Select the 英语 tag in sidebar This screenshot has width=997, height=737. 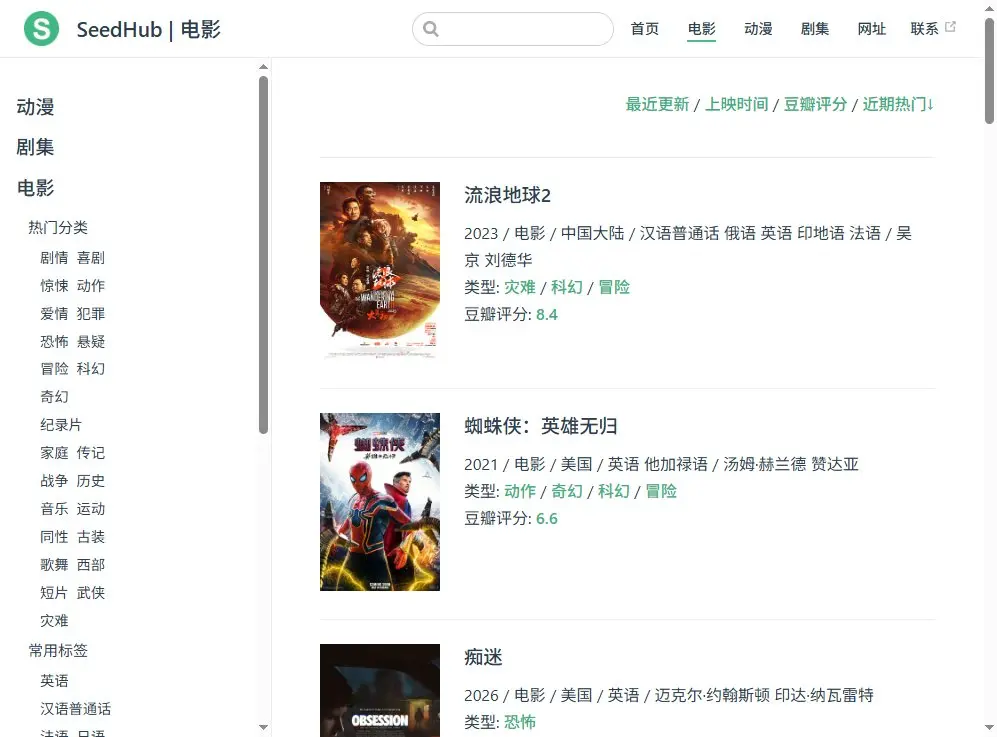54,681
